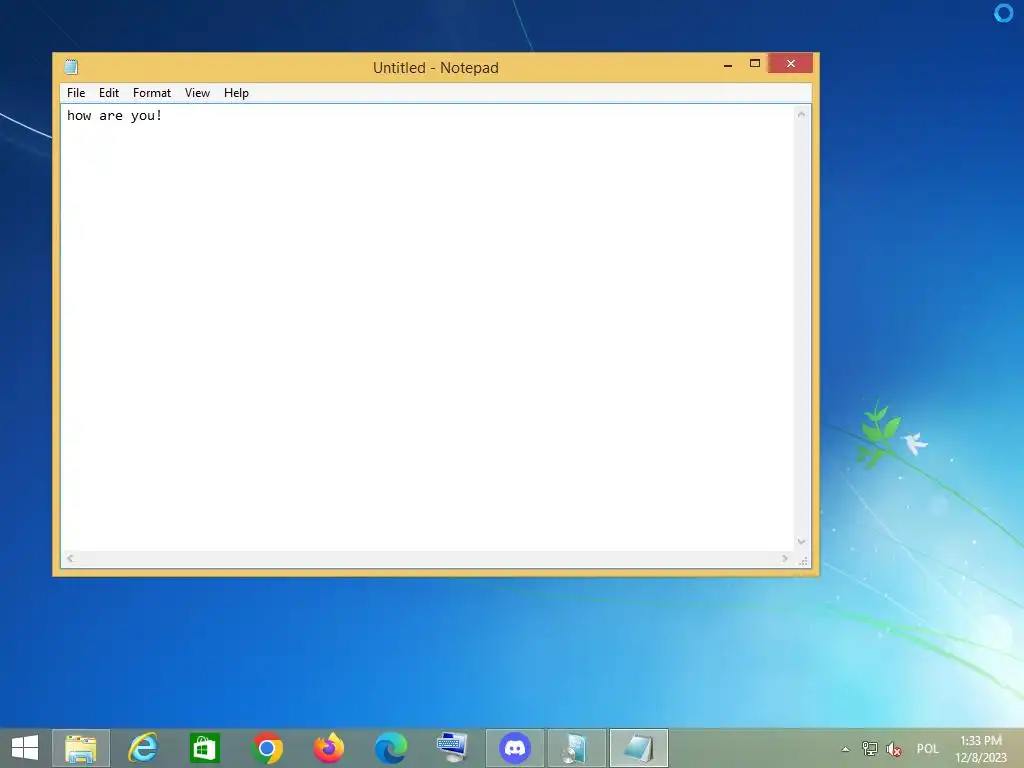Screen dimensions: 1024x768
Task: Click the horizontal scrollbar left arrow
Action: [x=70, y=558]
